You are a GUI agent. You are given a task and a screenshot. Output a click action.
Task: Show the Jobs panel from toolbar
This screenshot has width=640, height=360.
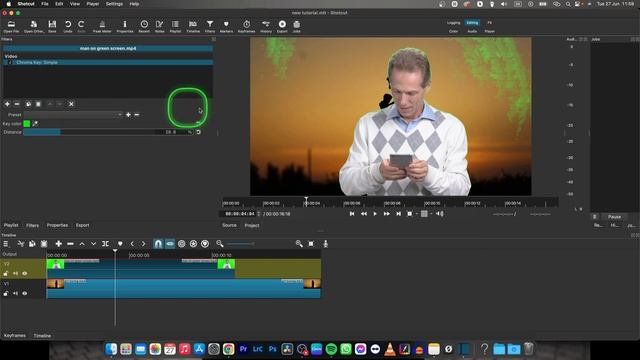pyautogui.click(x=297, y=27)
